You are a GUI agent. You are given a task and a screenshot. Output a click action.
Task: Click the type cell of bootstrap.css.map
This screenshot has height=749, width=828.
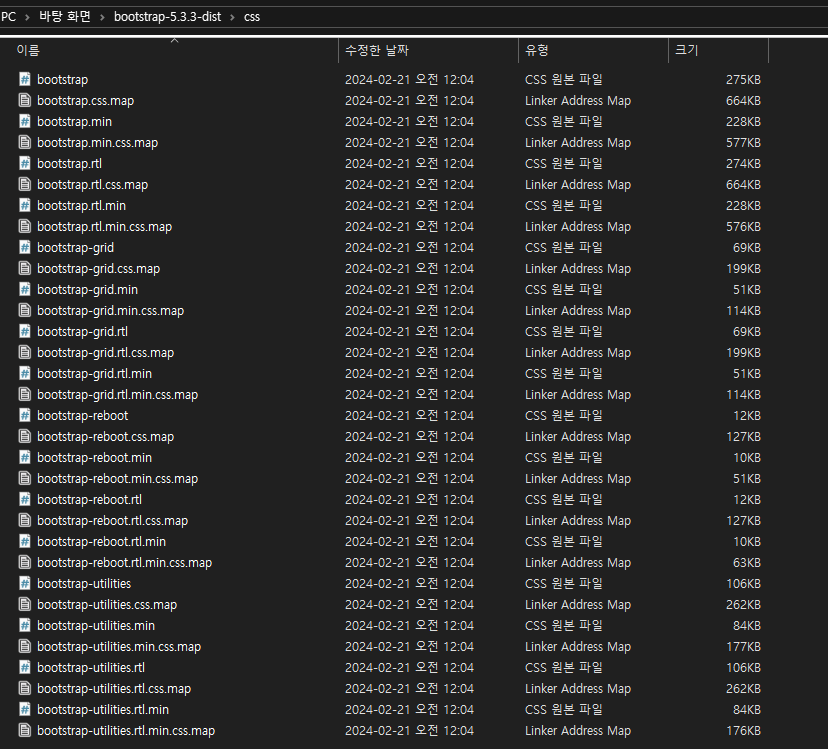point(578,100)
